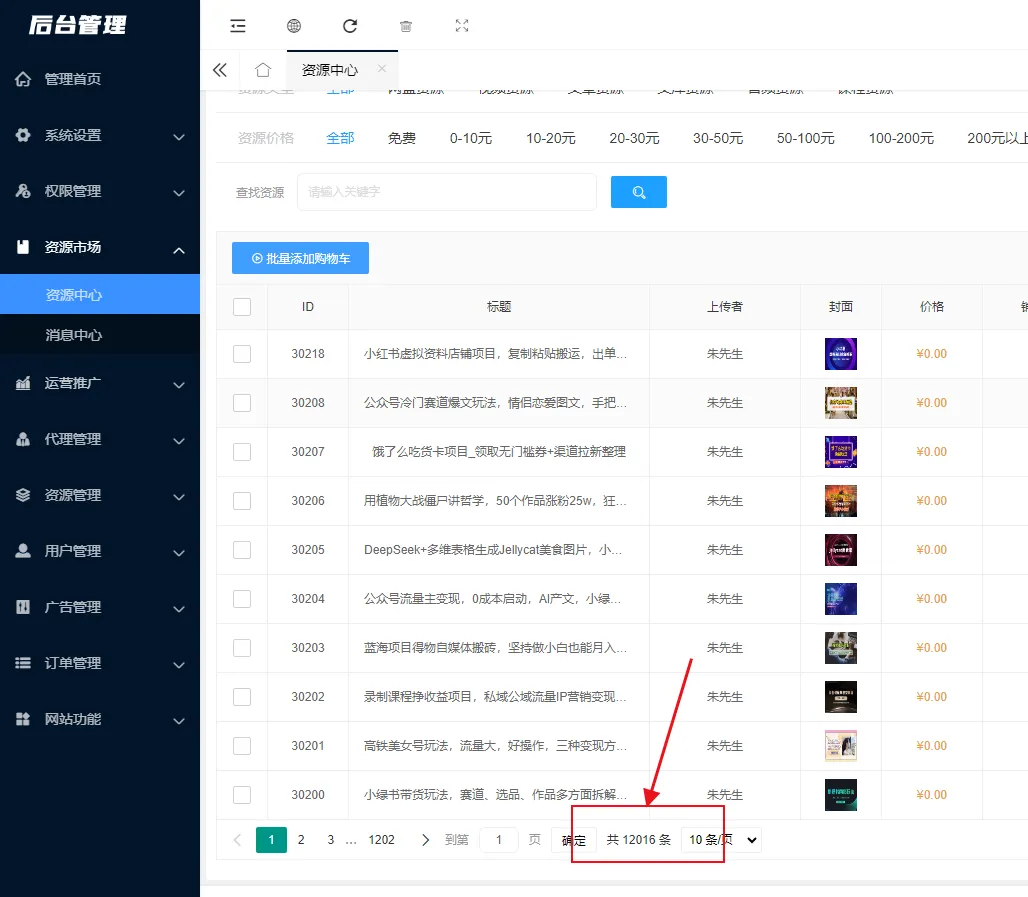
Task: Check the row 30206 checkbox
Action: click(x=242, y=501)
